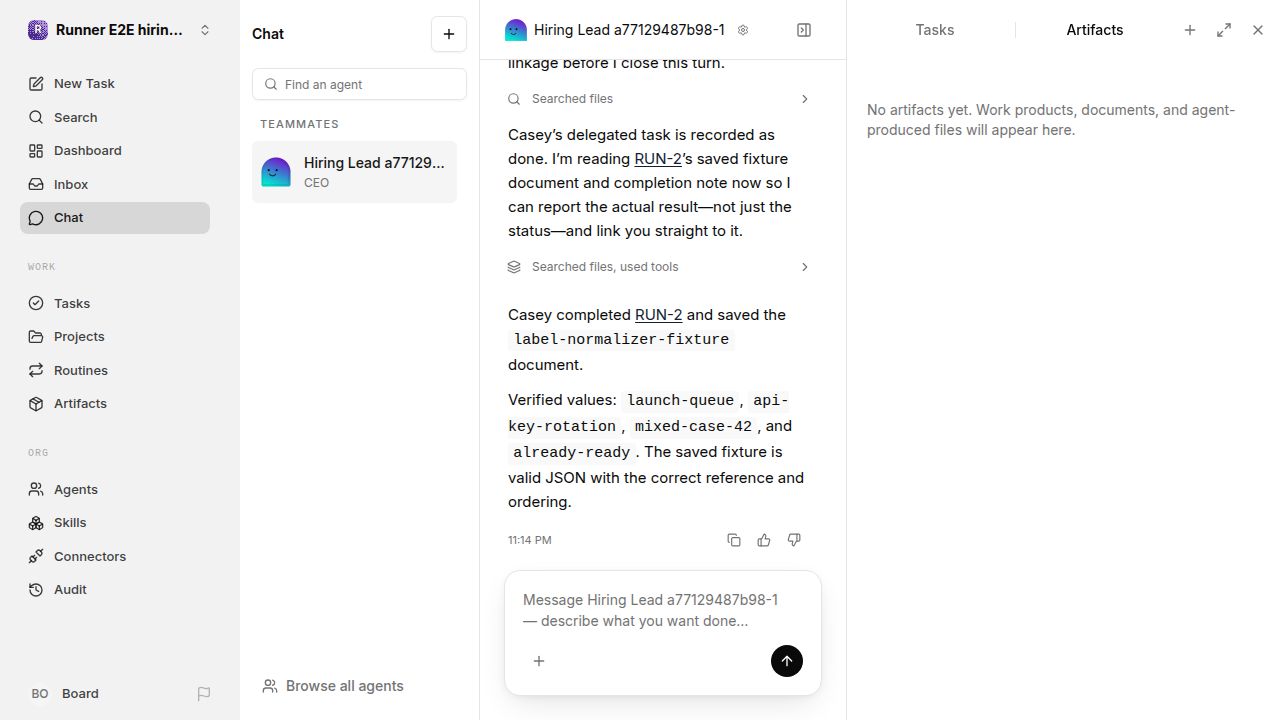Add item with right panel plus icon
The width and height of the screenshot is (1280, 720).
[x=1190, y=30]
